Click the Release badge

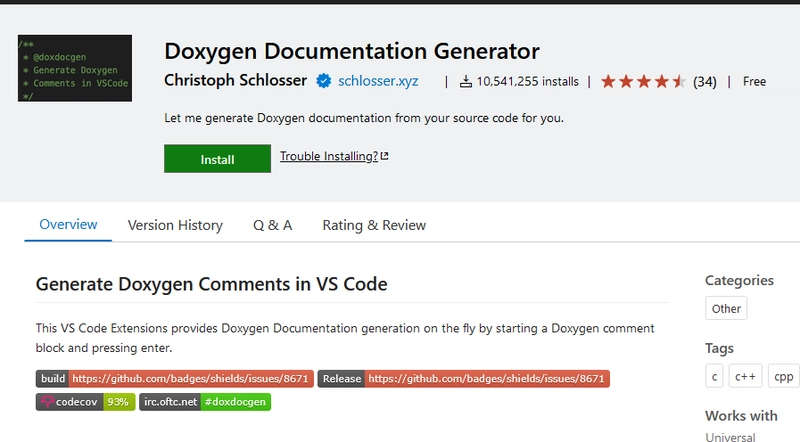[x=463, y=379]
